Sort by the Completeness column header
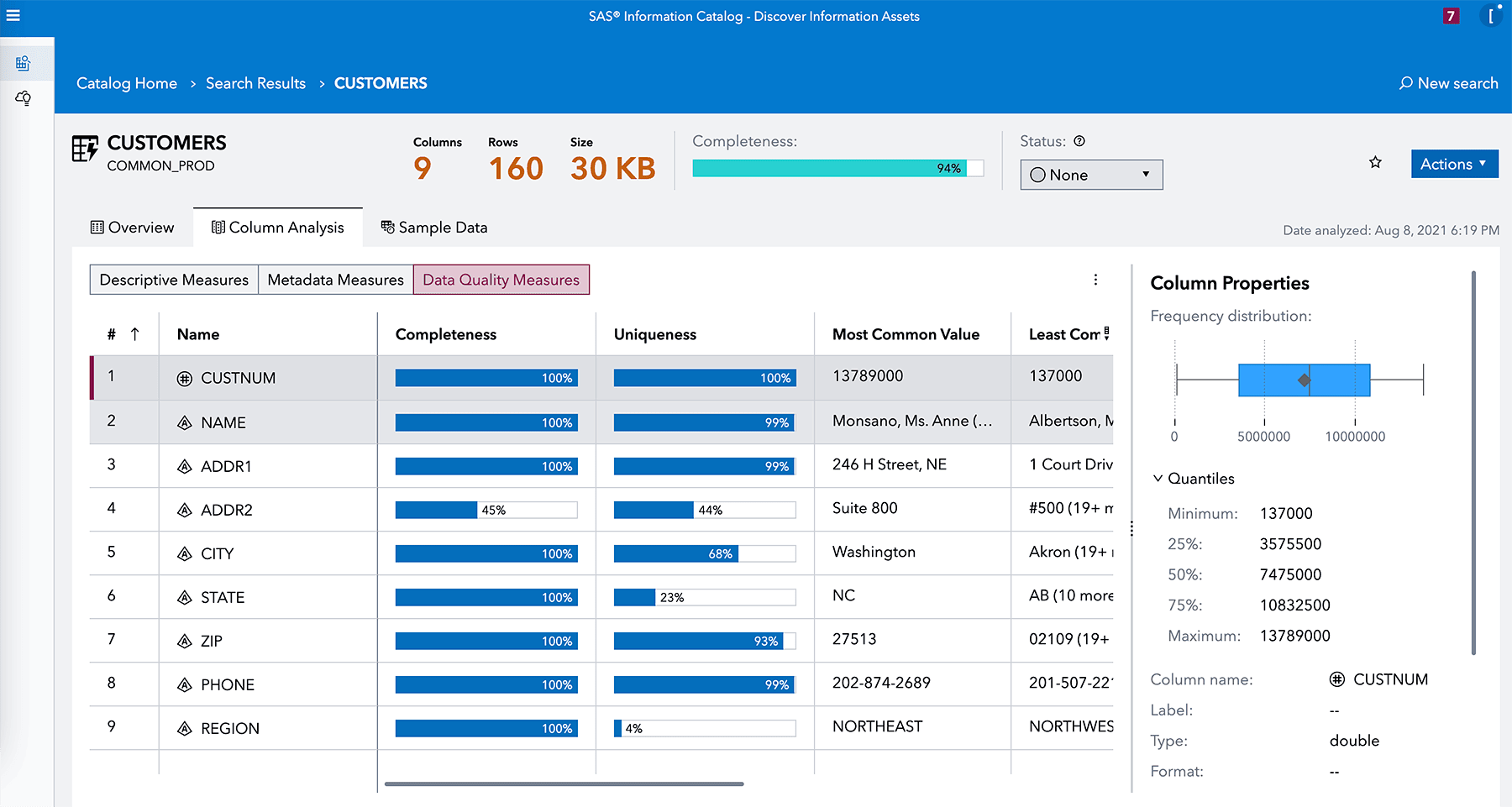Image resolution: width=1512 pixels, height=807 pixels. pyautogui.click(x=446, y=334)
